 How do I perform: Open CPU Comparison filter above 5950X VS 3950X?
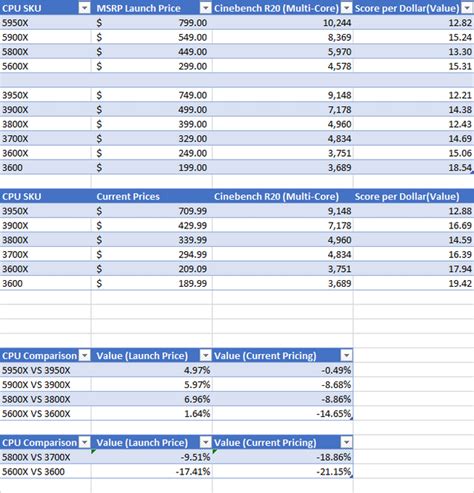[x=85, y=356]
